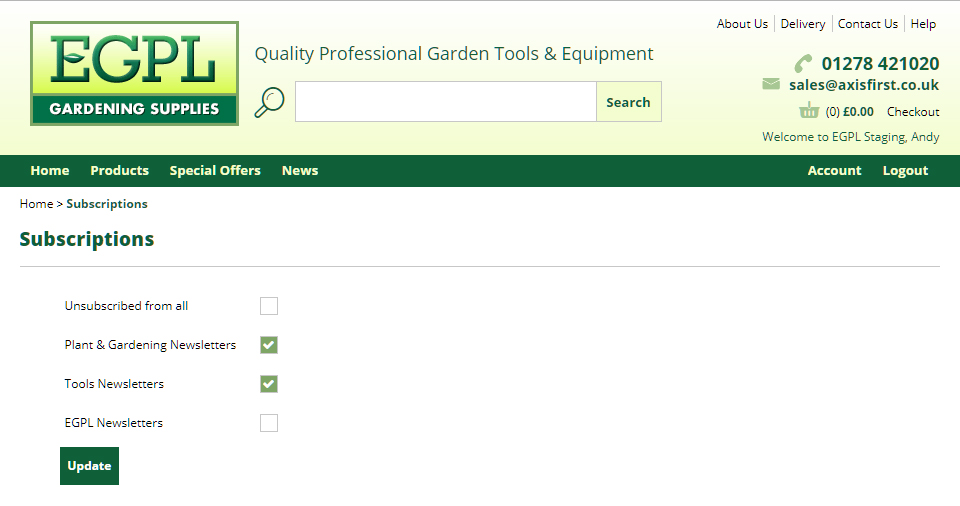This screenshot has height=506, width=960.
Task: Click Welcome to EGPL Staging, Andy text
Action: coord(850,137)
